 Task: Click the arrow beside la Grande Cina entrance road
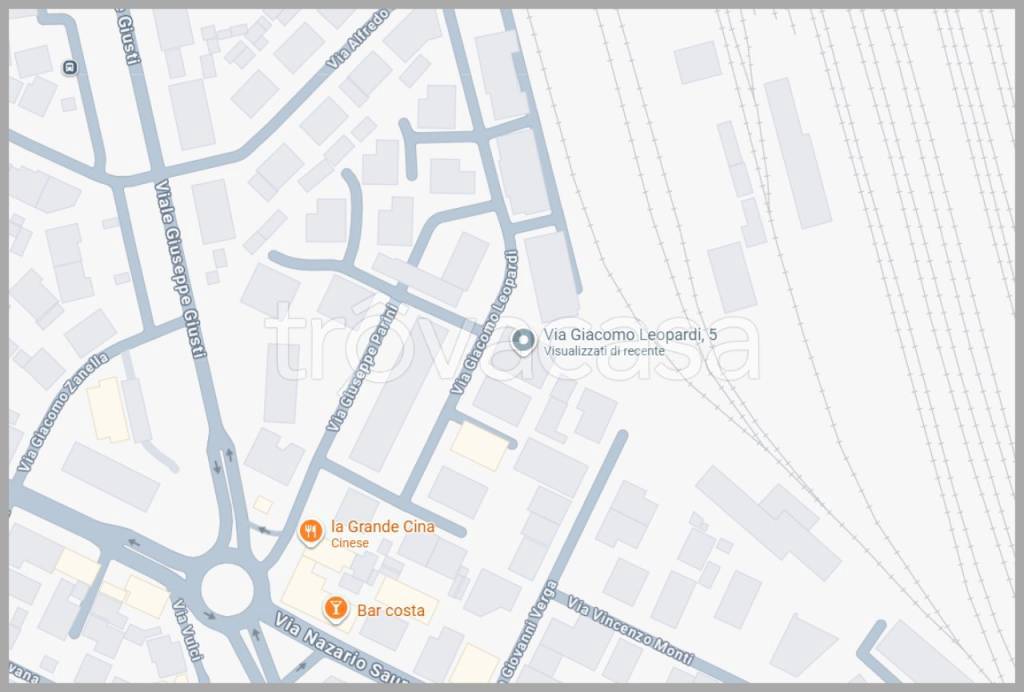pos(265,530)
